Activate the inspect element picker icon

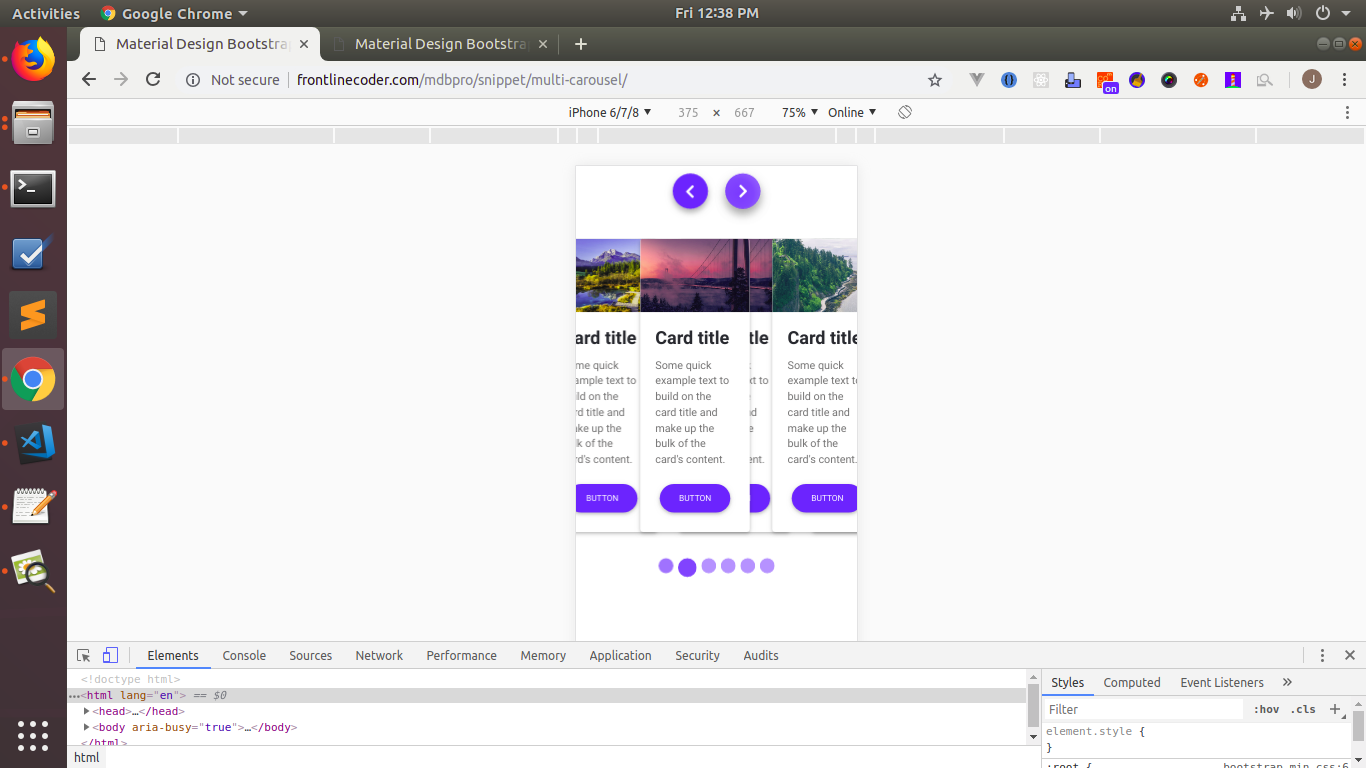coord(84,656)
